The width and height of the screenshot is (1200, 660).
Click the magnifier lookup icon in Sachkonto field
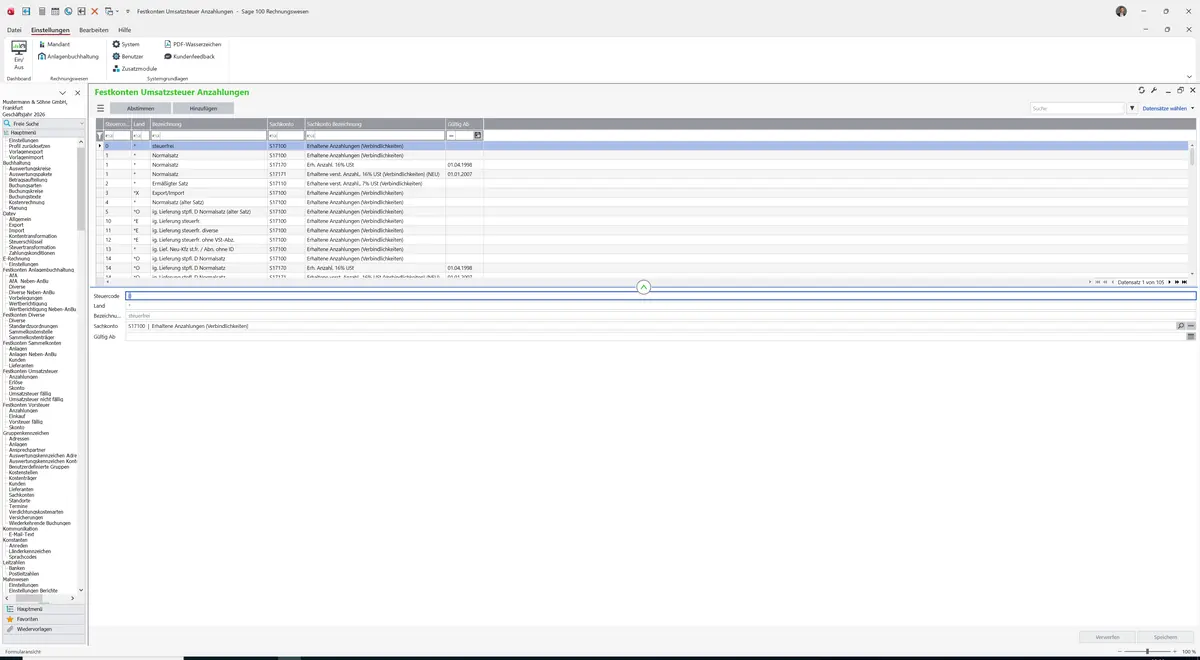1180,326
